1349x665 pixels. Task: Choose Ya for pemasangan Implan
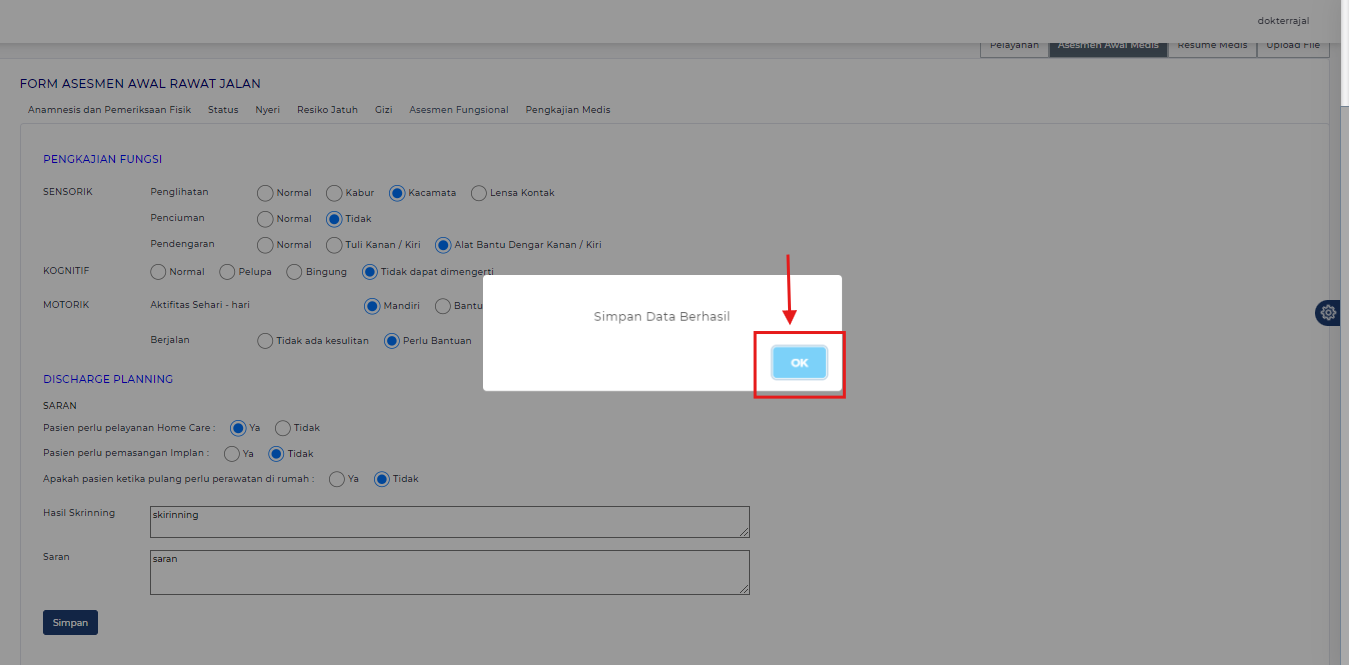[232, 454]
